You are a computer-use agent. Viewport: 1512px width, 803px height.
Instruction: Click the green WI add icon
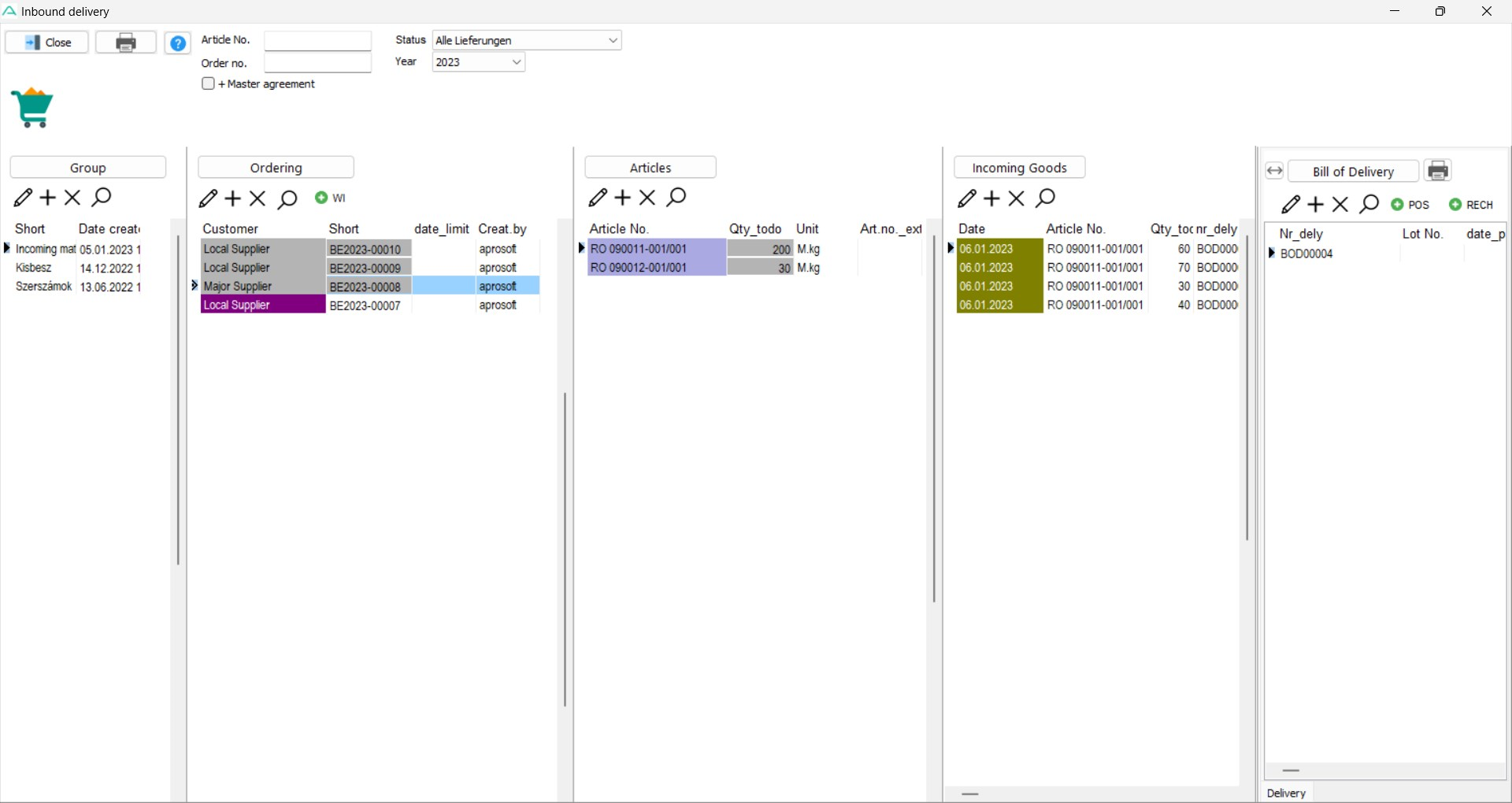(330, 198)
